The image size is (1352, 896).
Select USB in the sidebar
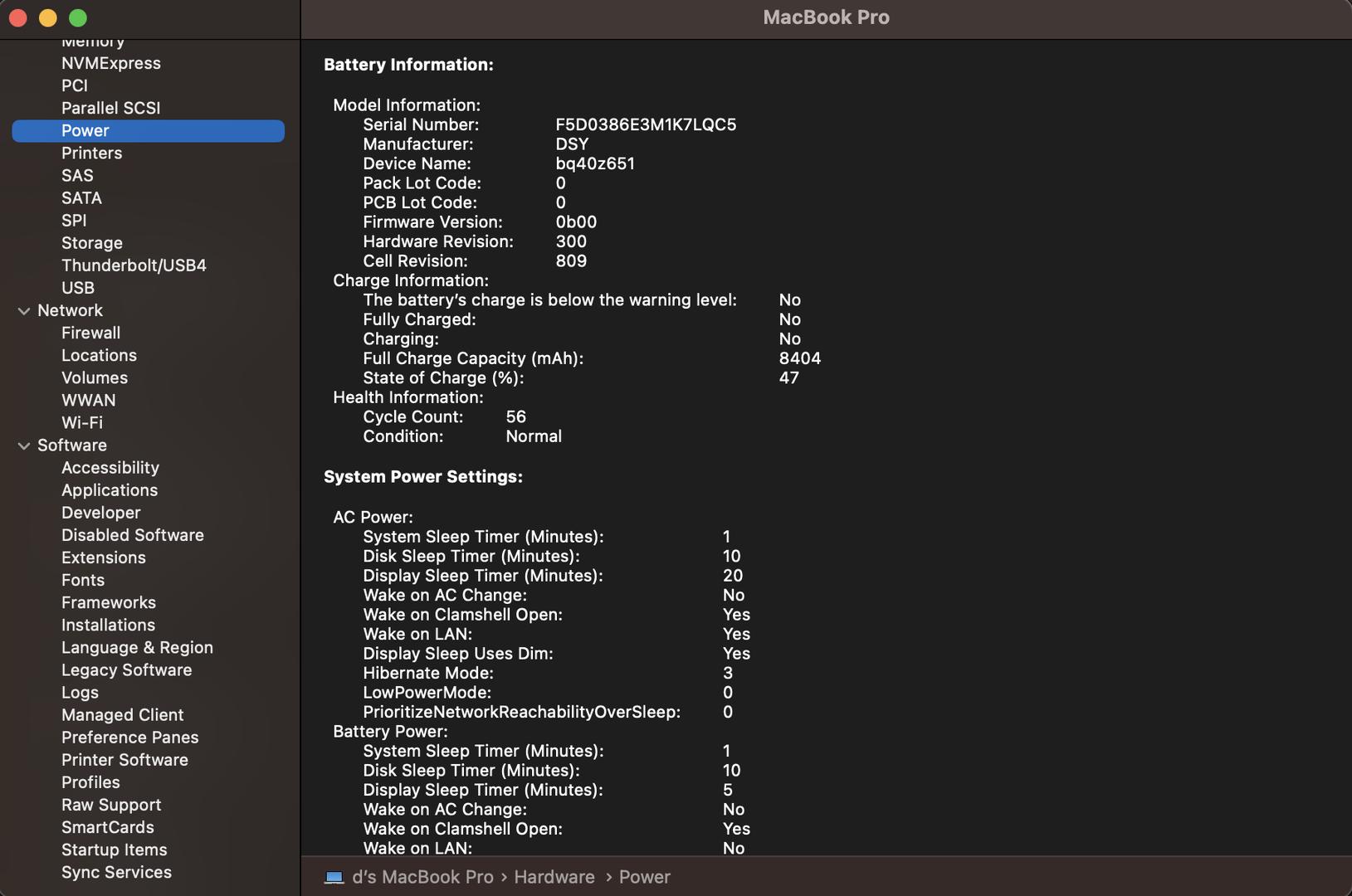78,287
